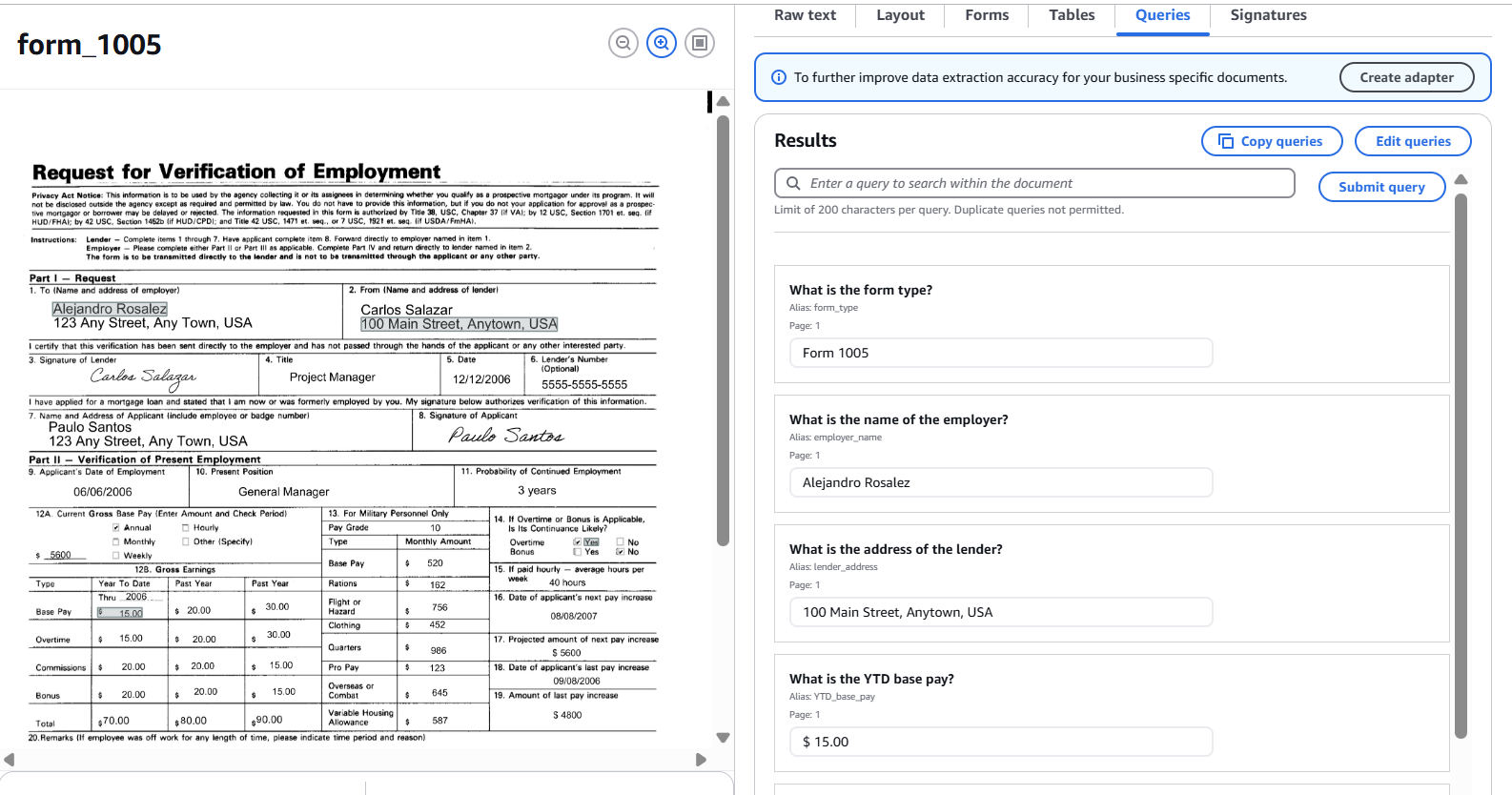The image size is (1512, 795).
Task: Click the Results heading
Action: [806, 140]
